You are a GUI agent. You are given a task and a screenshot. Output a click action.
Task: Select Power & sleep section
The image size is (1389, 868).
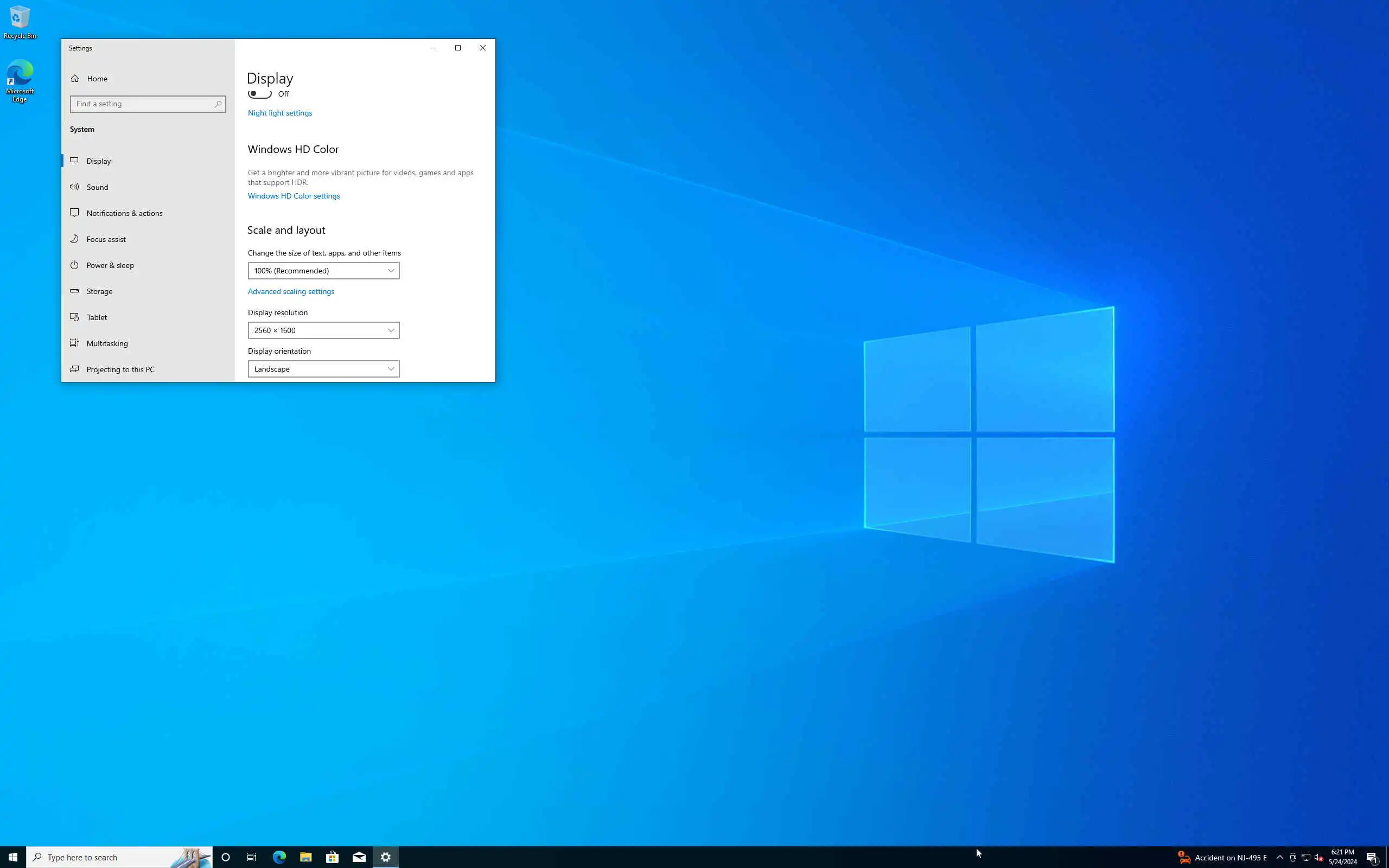pos(110,265)
